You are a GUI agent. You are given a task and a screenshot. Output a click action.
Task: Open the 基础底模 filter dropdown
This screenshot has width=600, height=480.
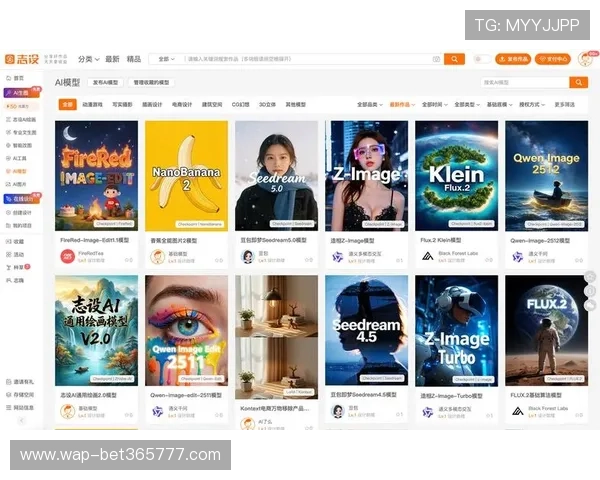pyautogui.click(x=499, y=104)
